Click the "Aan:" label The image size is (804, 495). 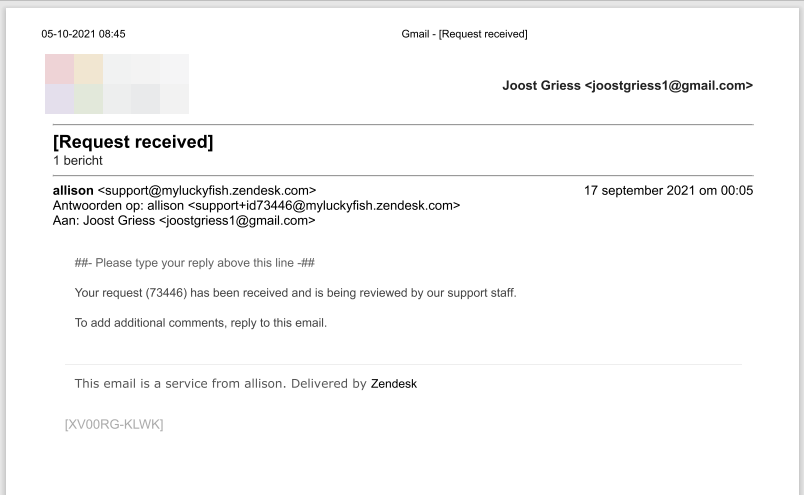[65, 220]
